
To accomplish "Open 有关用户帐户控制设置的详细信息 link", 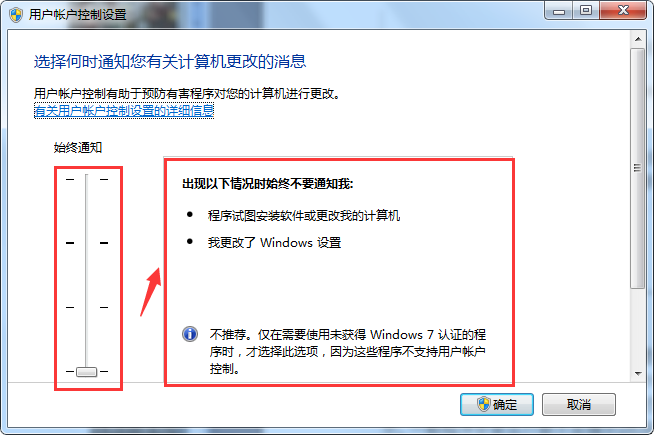I will 124,111.
